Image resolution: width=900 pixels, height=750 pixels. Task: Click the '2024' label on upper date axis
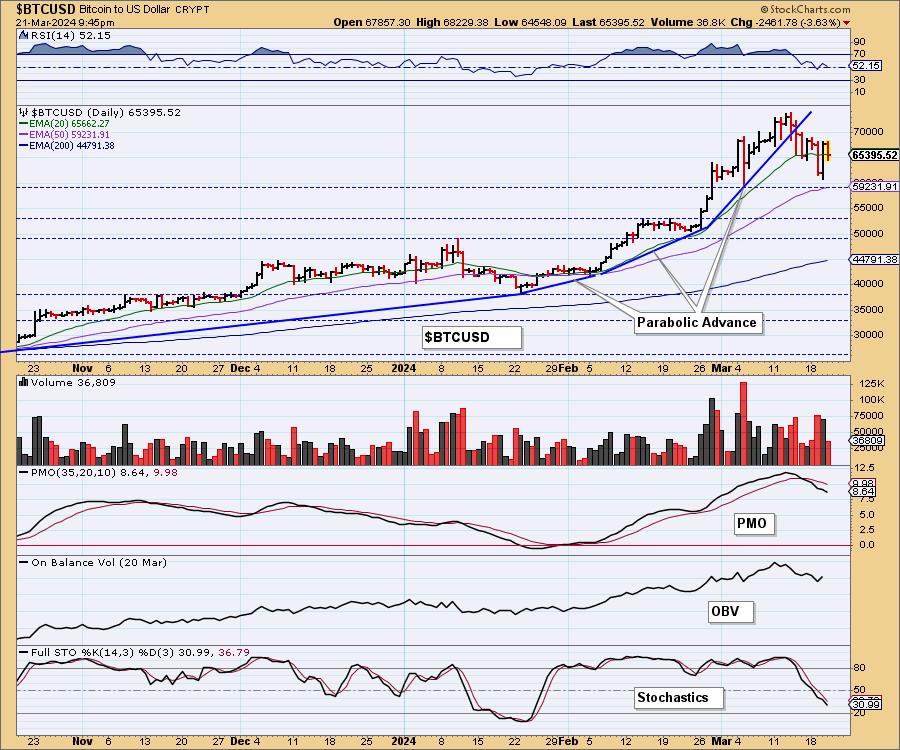click(404, 368)
